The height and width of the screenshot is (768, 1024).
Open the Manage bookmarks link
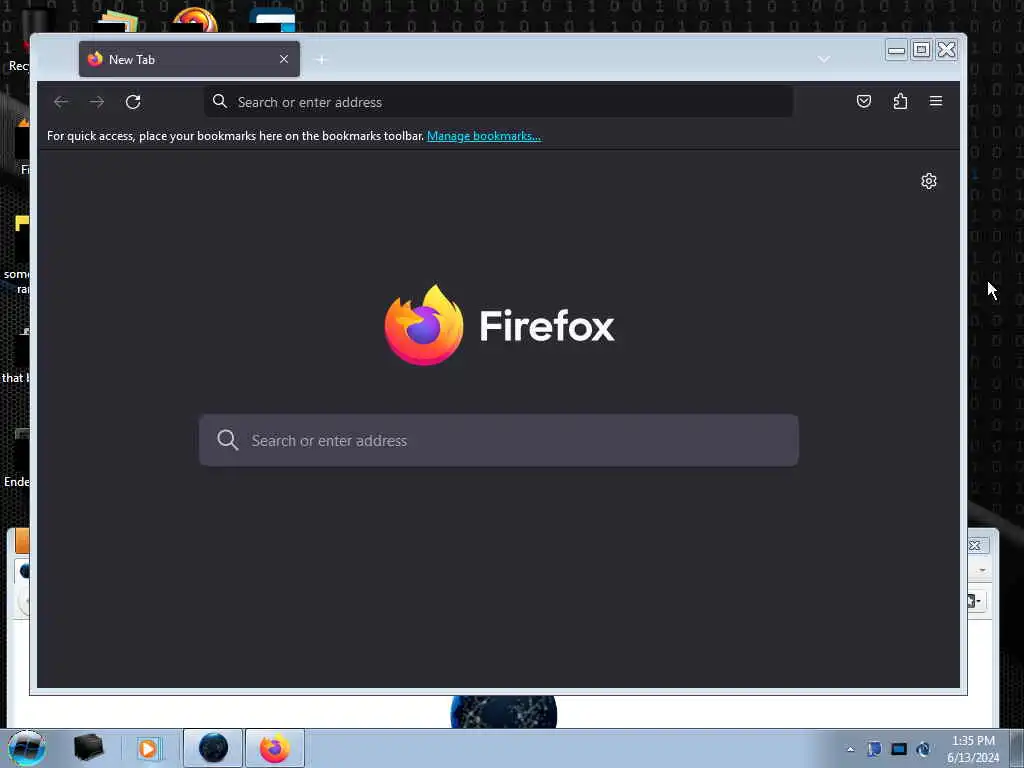484,136
